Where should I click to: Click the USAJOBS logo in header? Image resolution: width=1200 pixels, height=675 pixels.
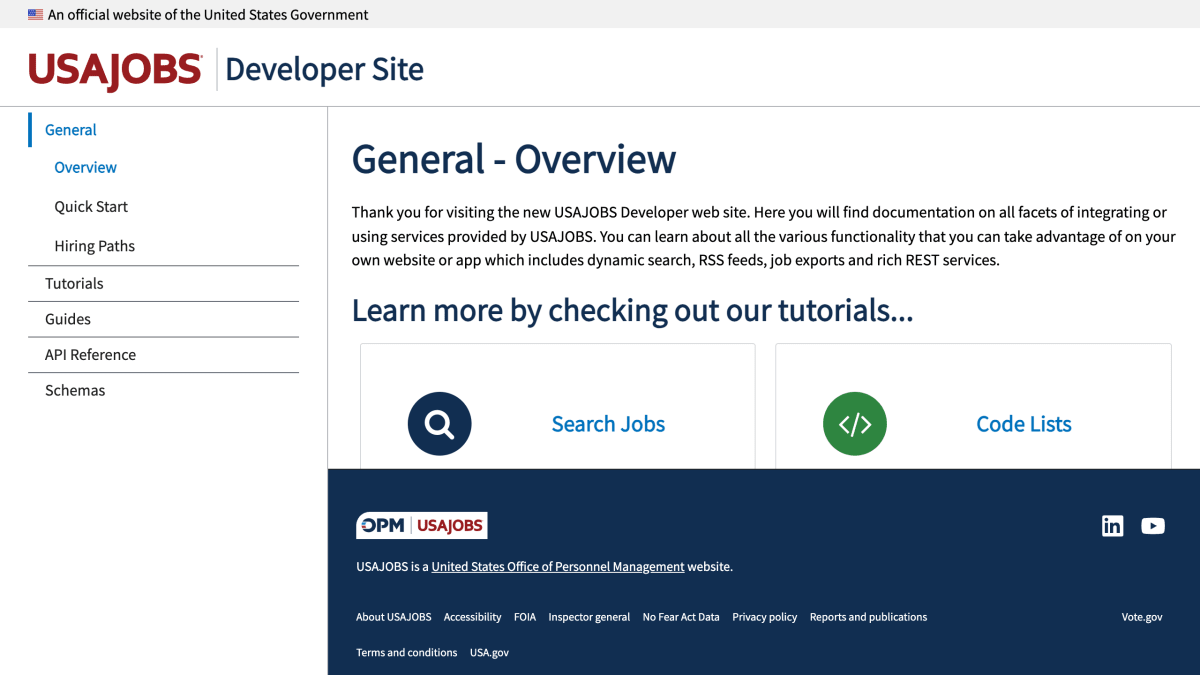coord(115,70)
